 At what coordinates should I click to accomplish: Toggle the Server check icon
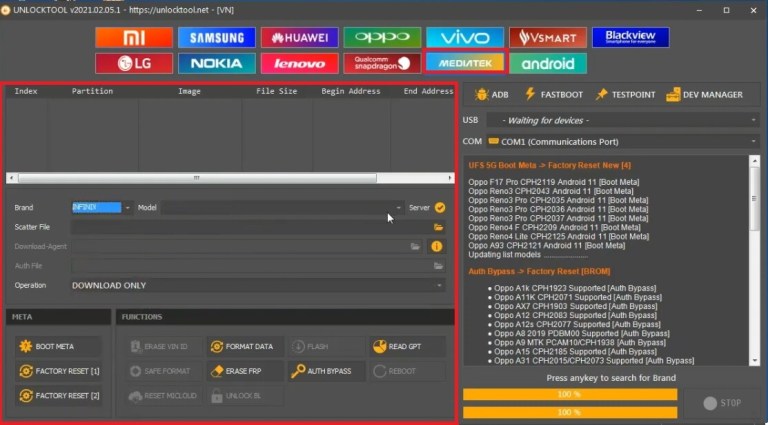pyautogui.click(x=440, y=208)
